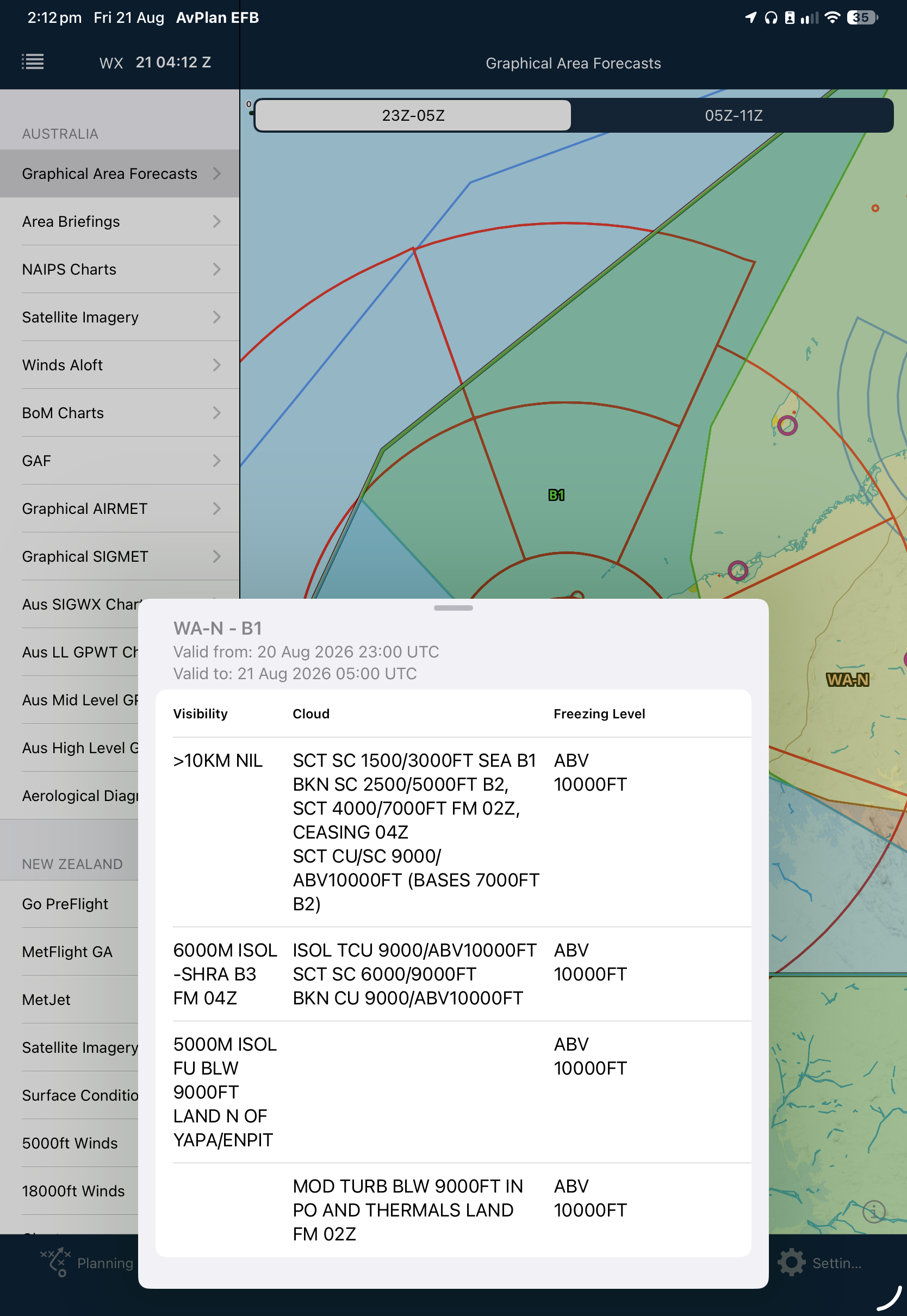
Task: Open Graphical Area Forecasts in sidebar
Action: 119,173
